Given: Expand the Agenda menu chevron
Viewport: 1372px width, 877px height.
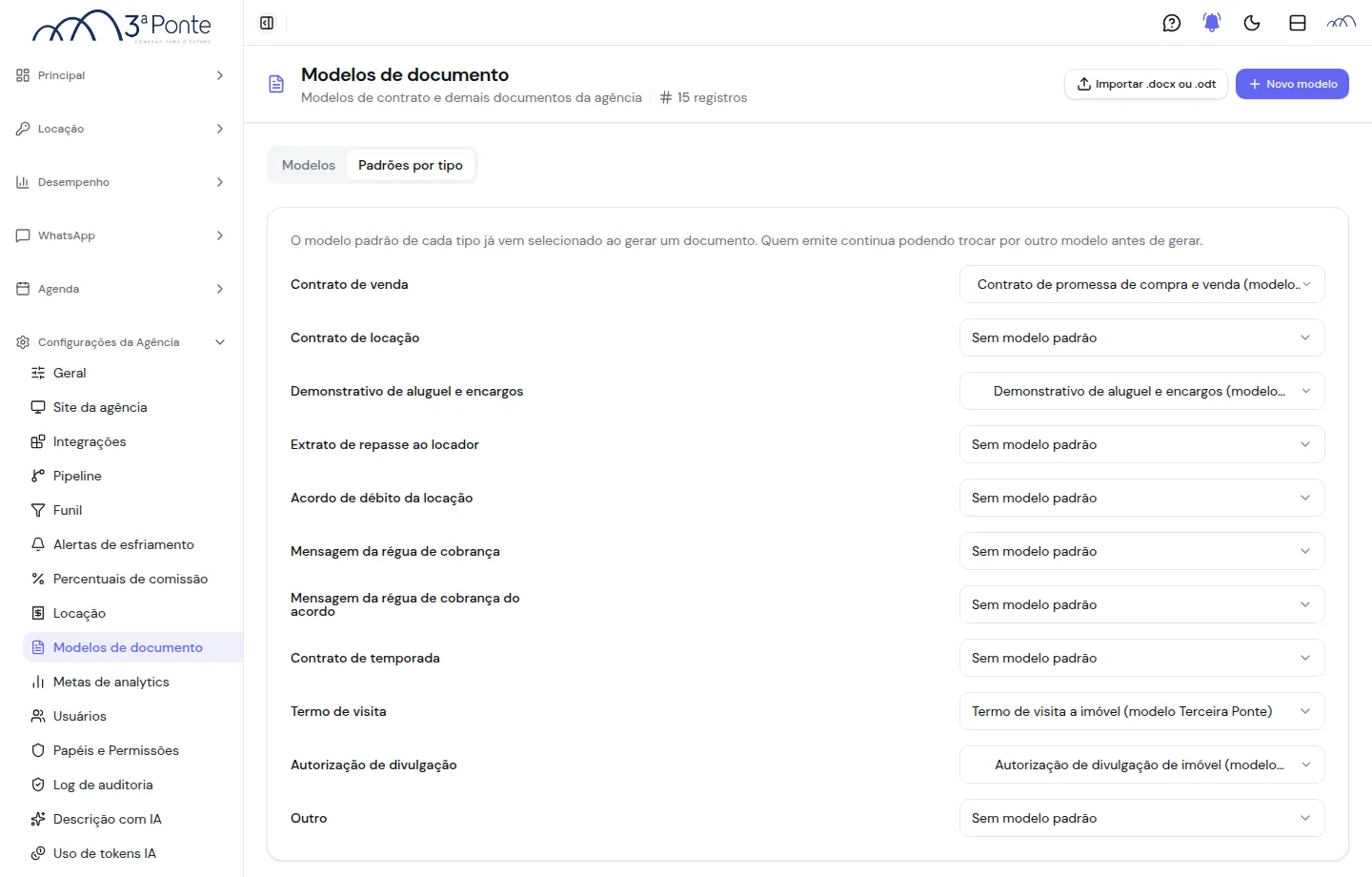Looking at the screenshot, I should pos(220,289).
